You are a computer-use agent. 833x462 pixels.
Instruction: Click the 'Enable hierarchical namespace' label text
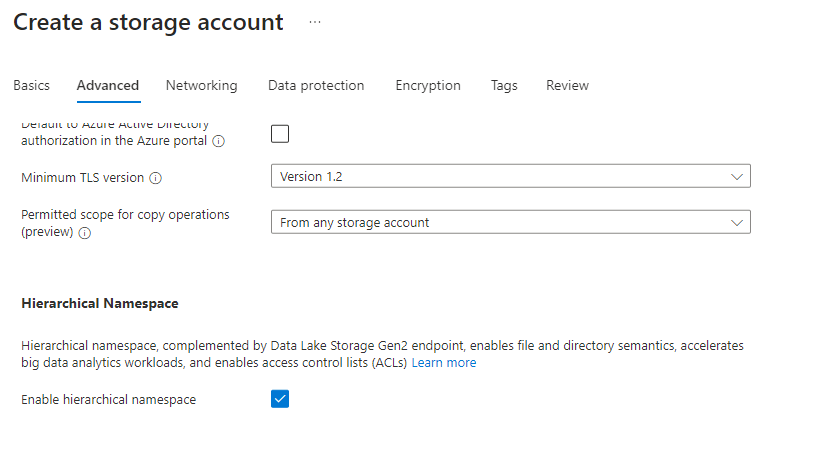pyautogui.click(x=108, y=400)
